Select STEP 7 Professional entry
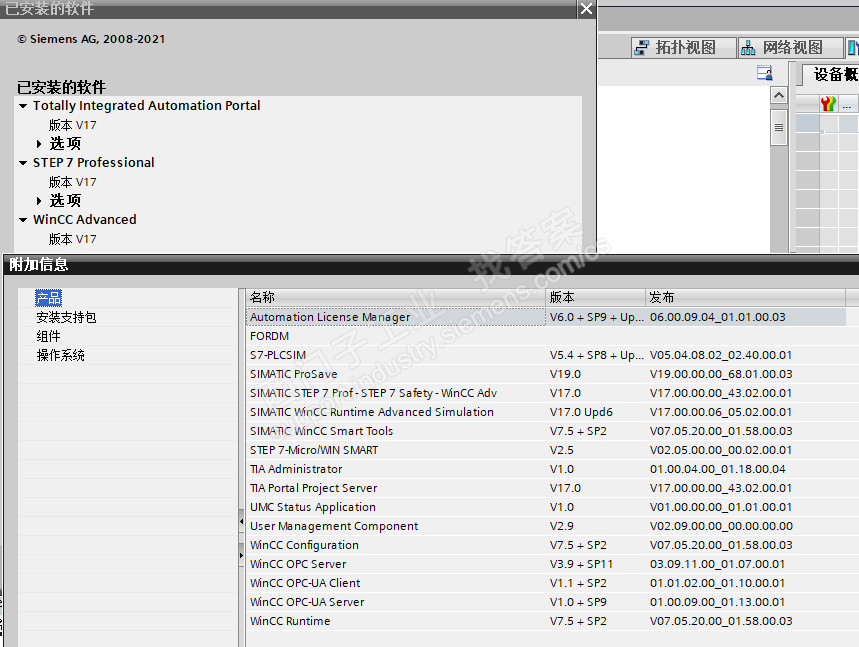The image size is (859, 647). coord(94,163)
